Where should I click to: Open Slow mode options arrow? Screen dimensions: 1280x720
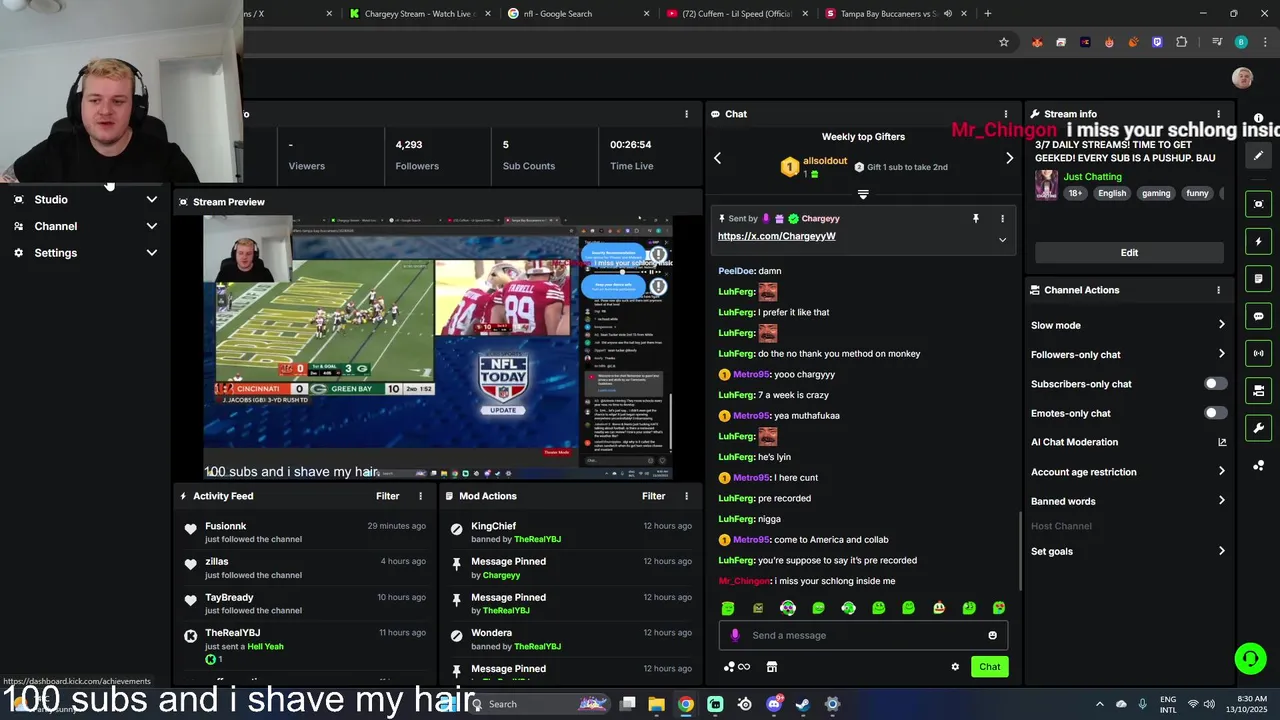[1221, 325]
